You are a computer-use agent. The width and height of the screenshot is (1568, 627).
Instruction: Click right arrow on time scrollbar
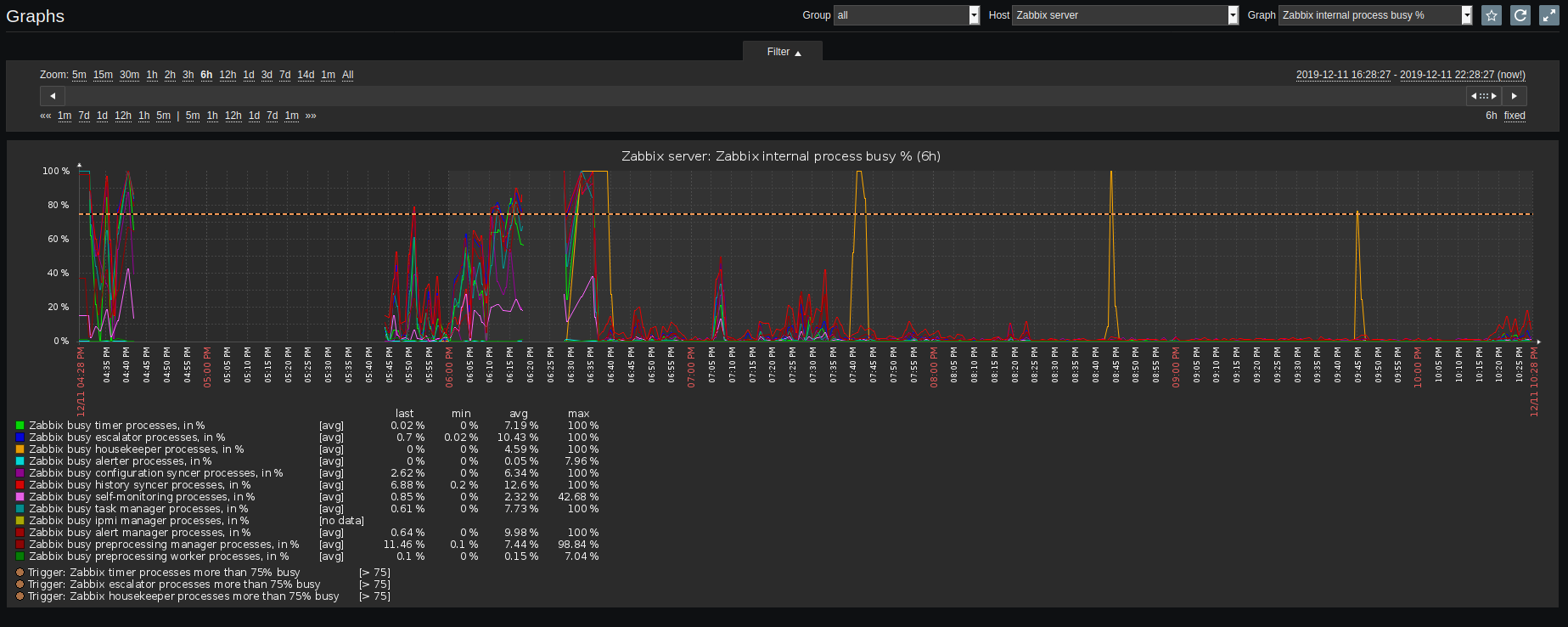(1515, 96)
